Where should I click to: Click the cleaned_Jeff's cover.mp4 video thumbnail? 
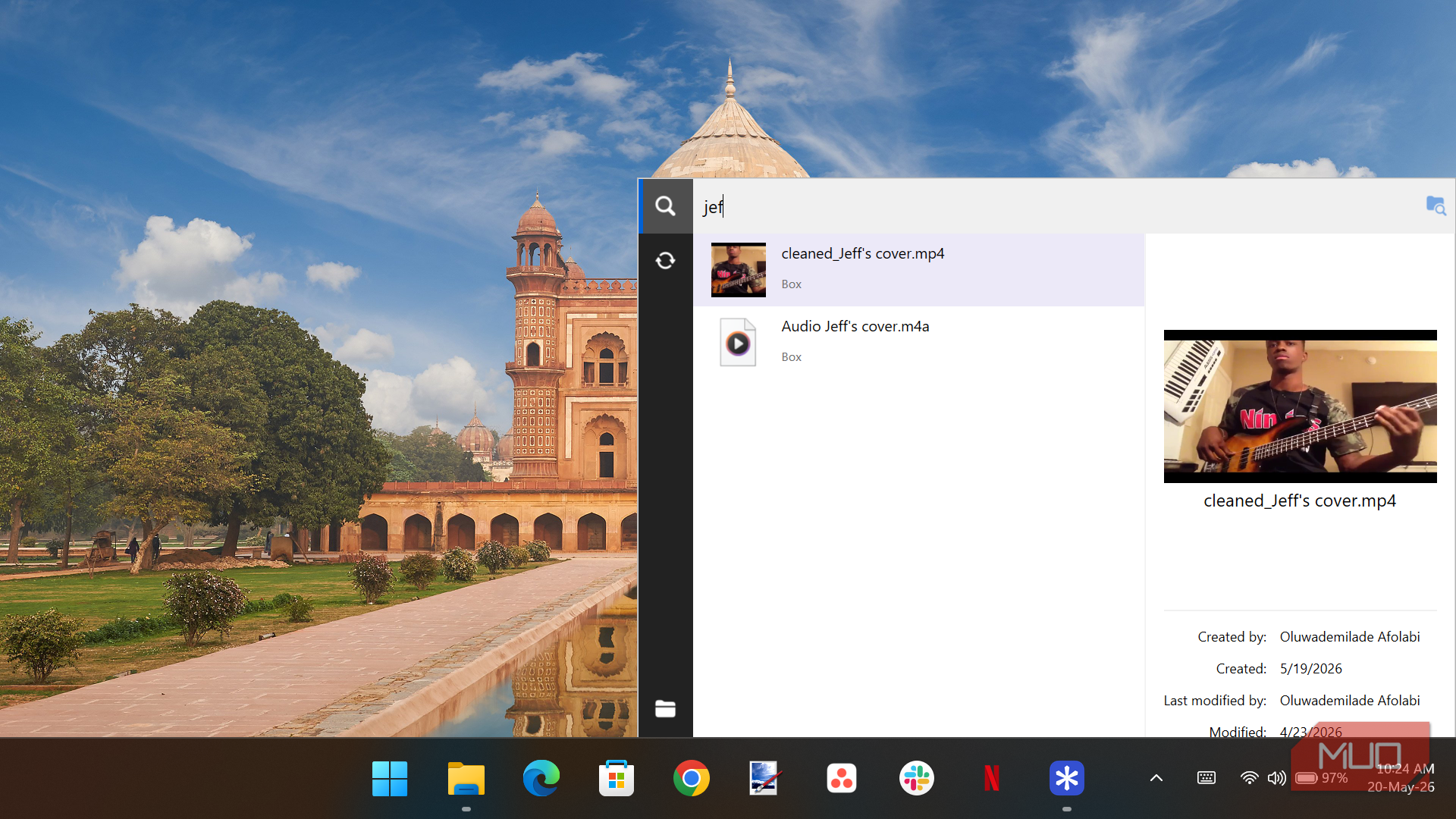point(738,270)
